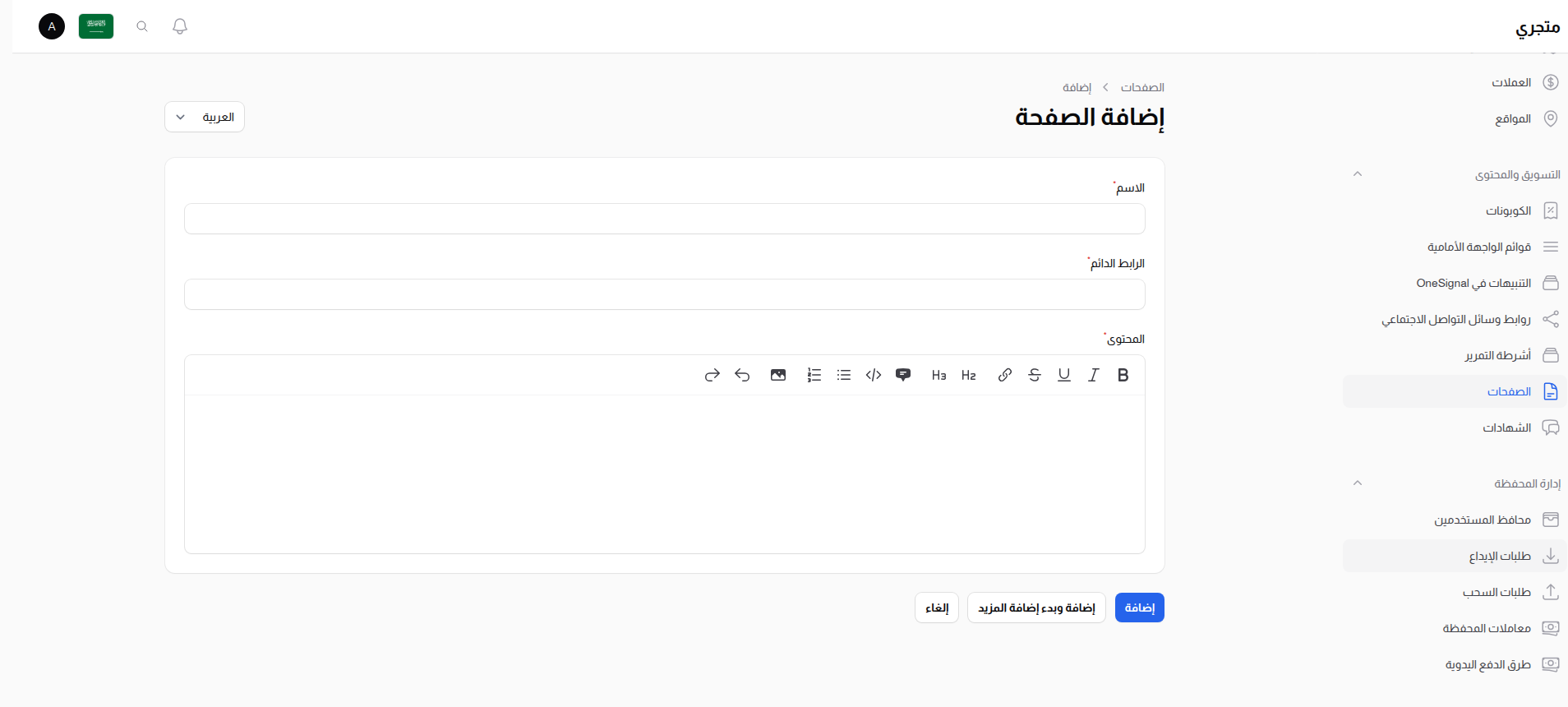Image resolution: width=1568 pixels, height=707 pixels.
Task: Focus the الرابط الدائم permalink field
Action: pos(665,294)
